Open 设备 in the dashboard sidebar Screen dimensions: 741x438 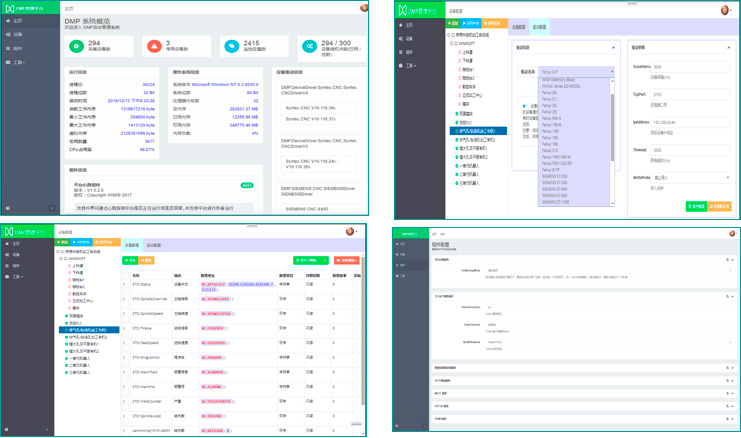tap(18, 34)
